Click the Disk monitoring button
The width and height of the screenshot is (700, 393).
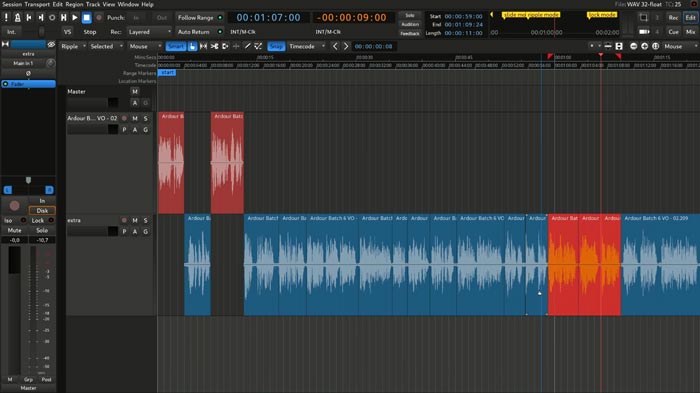(x=42, y=210)
